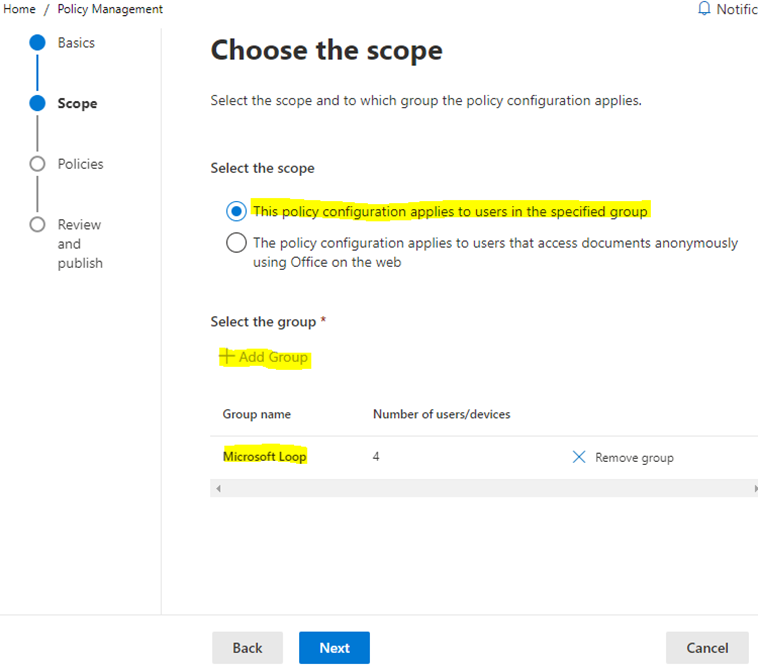
Task: Cancel the policy configuration
Action: pyautogui.click(x=706, y=648)
